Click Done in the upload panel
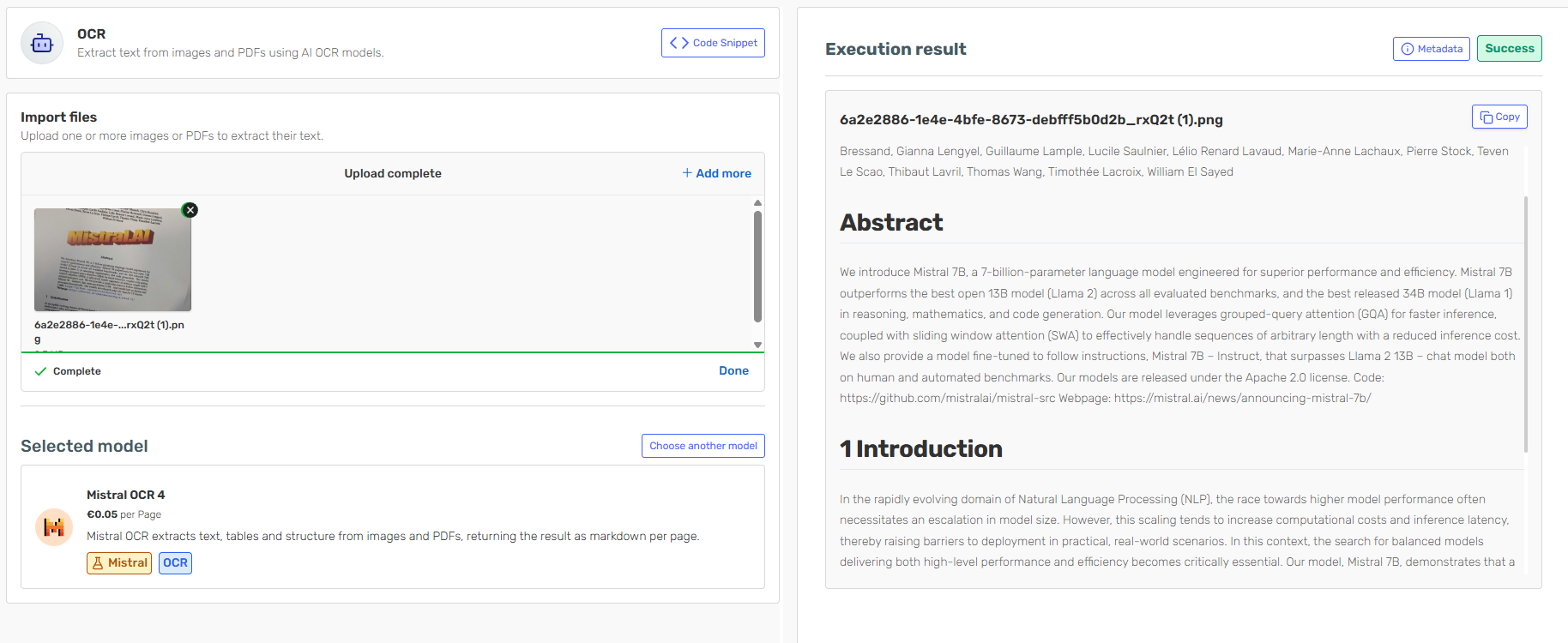This screenshot has width=1568, height=643. coord(733,370)
